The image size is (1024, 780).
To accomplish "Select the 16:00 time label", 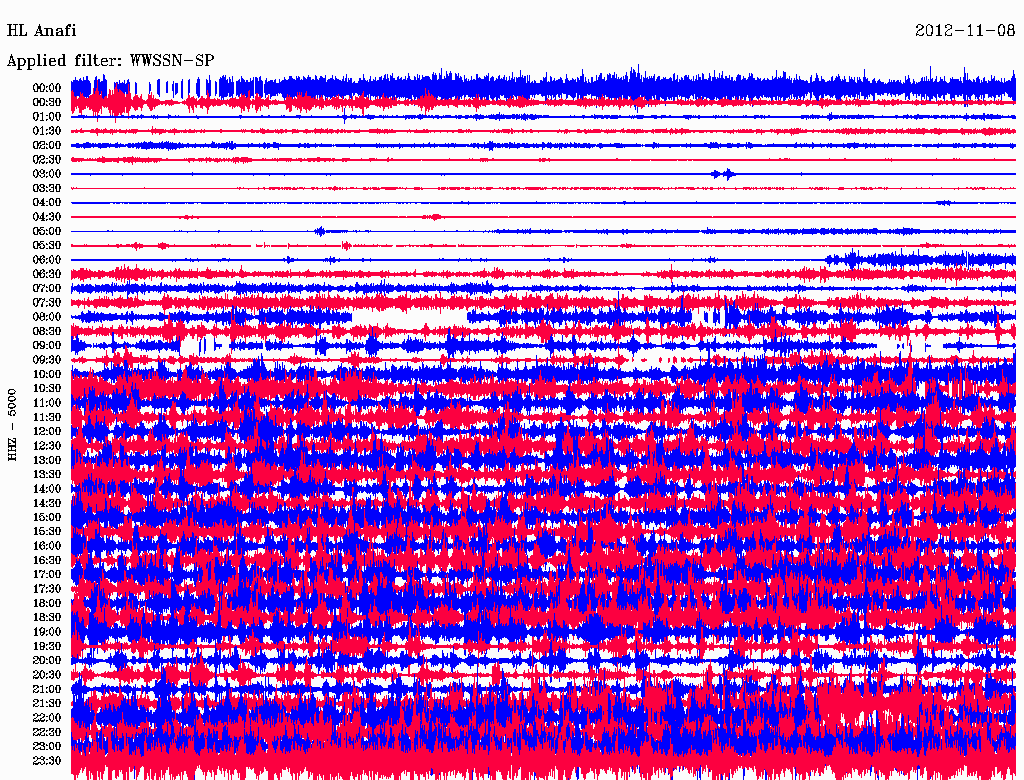I will pyautogui.click(x=46, y=546).
